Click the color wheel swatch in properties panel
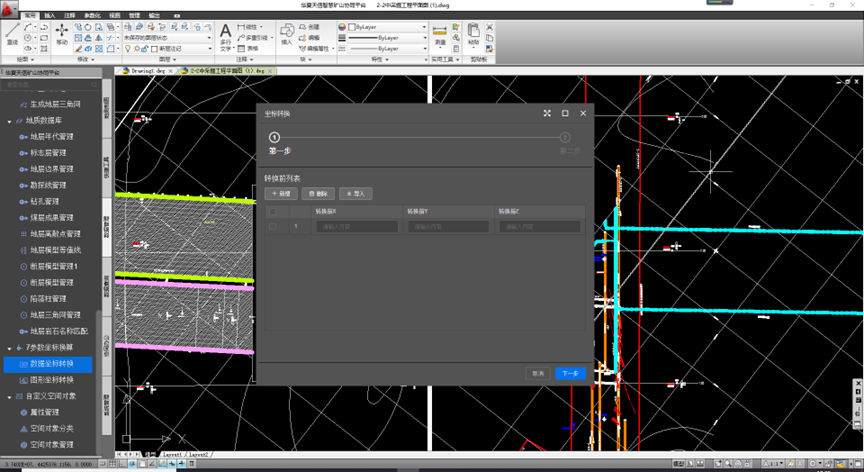The width and height of the screenshot is (864, 472). coord(342,26)
